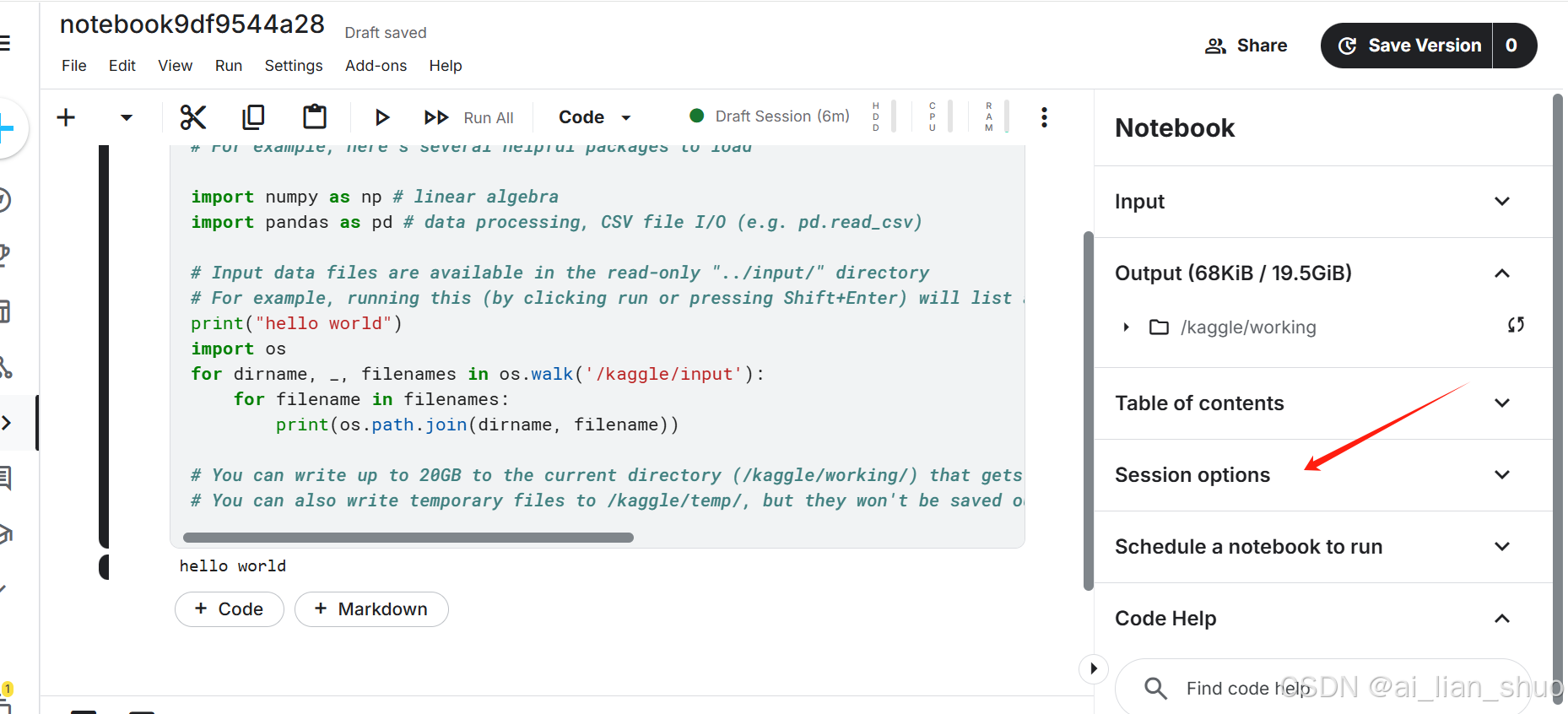1568x714 pixels.
Task: Click the Find code help search field
Action: (x=1323, y=688)
